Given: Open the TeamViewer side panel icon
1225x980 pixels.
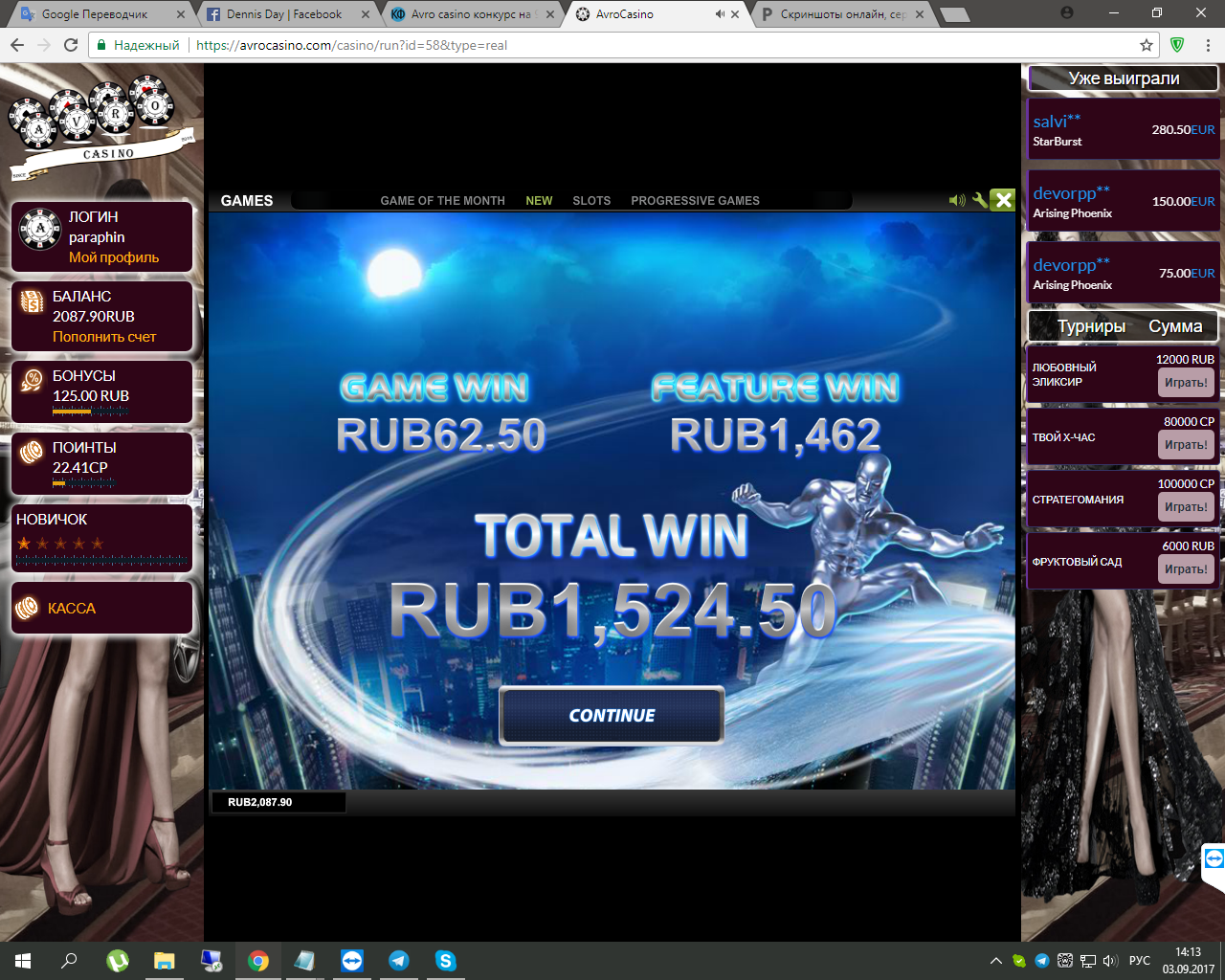Looking at the screenshot, I should tap(1214, 858).
